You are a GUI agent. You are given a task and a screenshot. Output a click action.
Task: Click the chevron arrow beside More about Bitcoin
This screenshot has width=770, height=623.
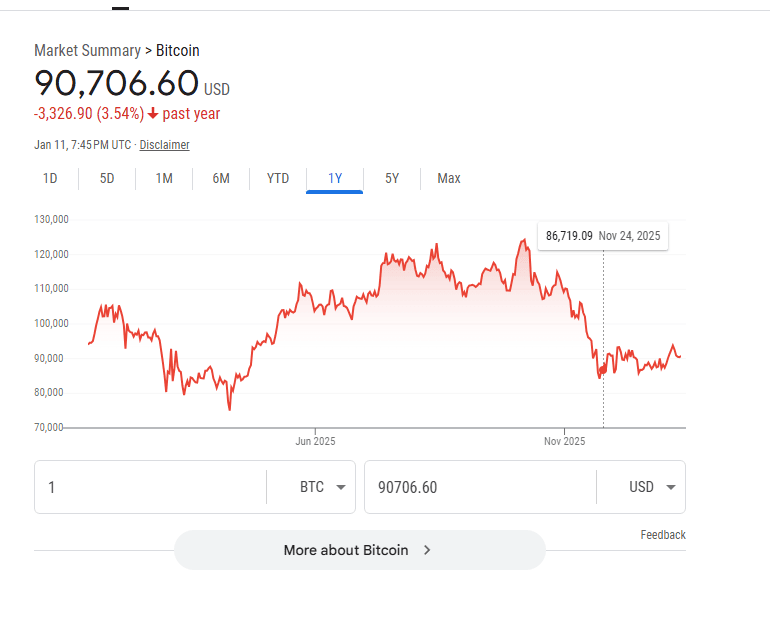(427, 550)
